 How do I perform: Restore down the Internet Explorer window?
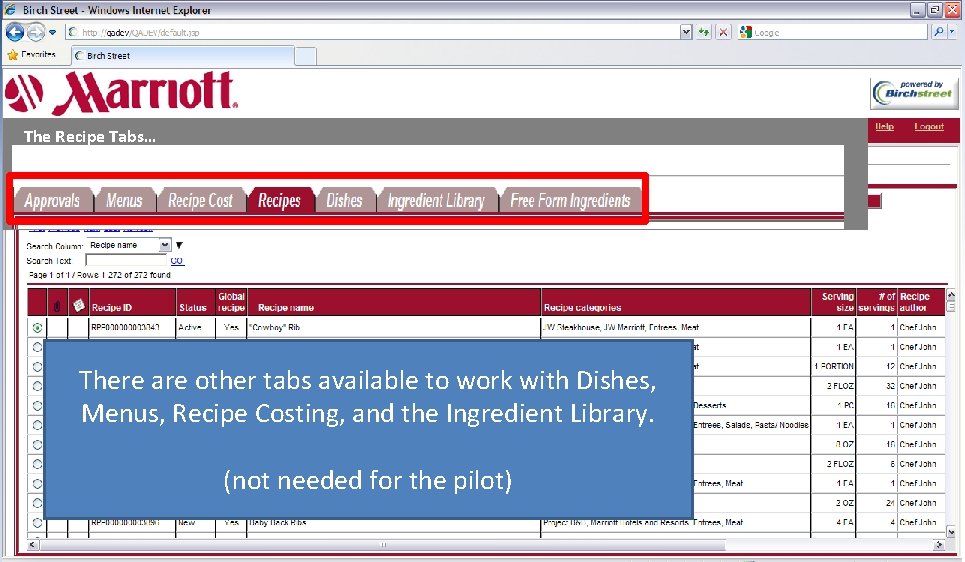pos(934,9)
